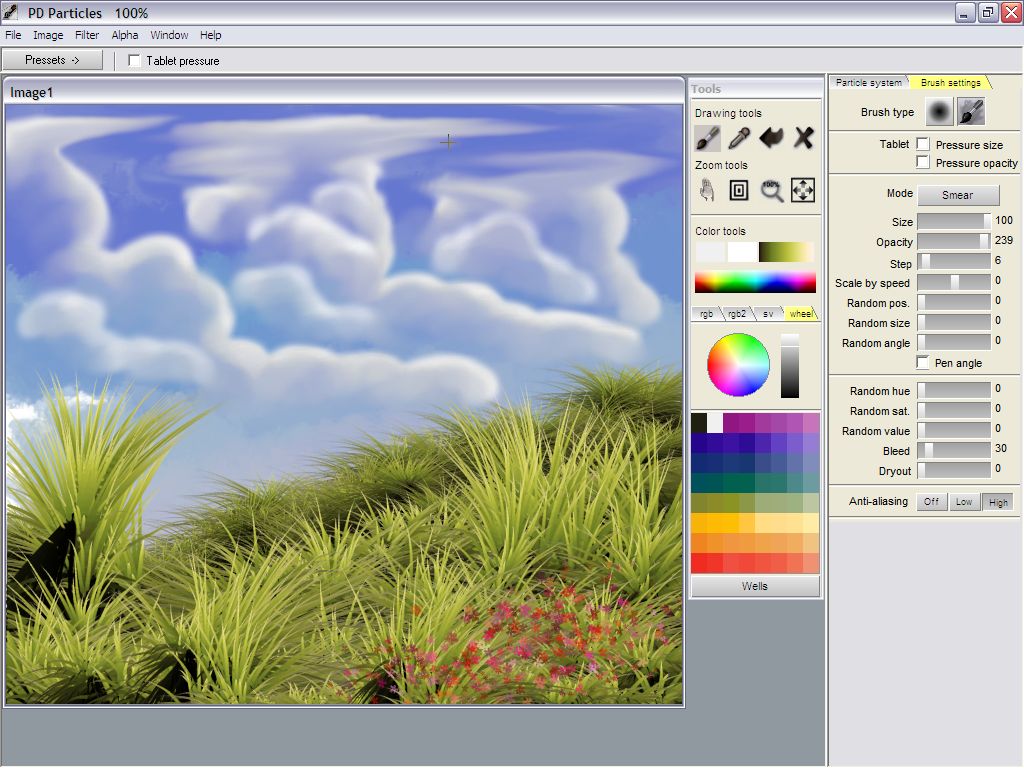Enable Tablet pressure checkbox in toolbar
The image size is (1024, 768).
(x=135, y=61)
